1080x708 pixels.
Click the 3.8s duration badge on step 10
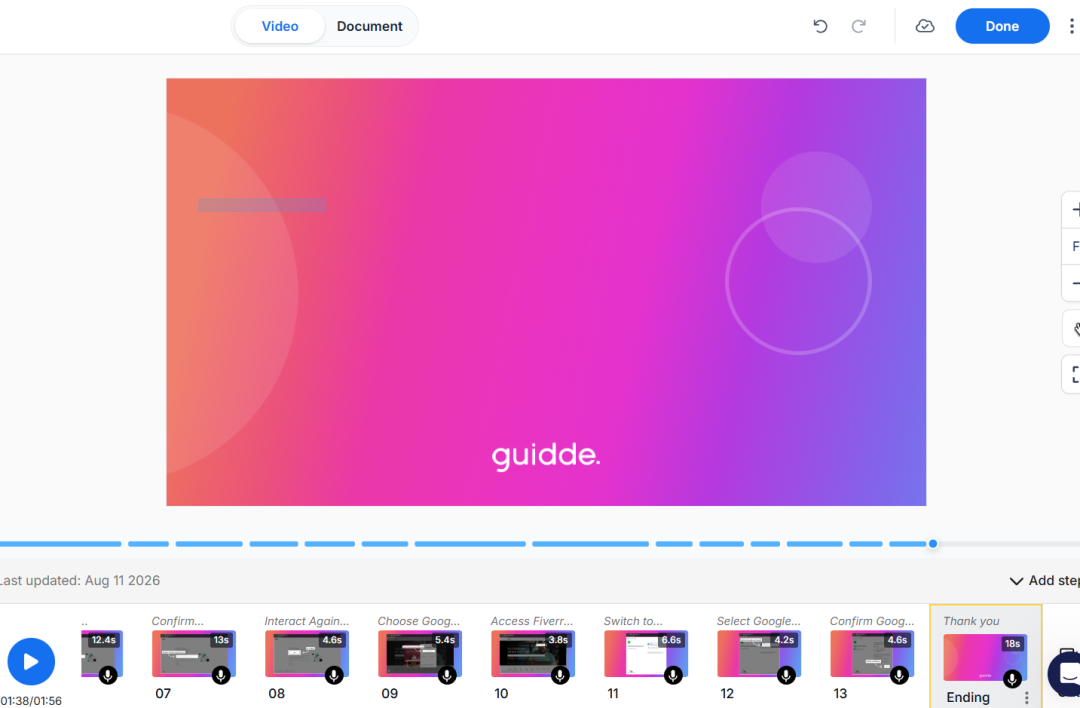coord(558,640)
